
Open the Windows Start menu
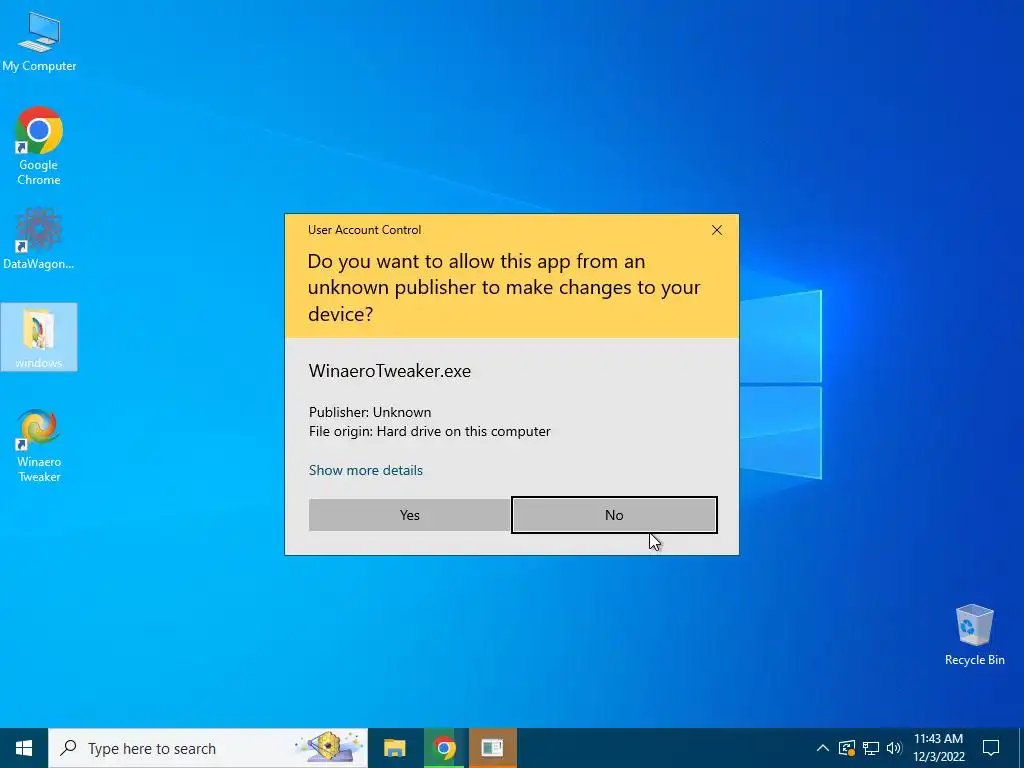[x=24, y=748]
